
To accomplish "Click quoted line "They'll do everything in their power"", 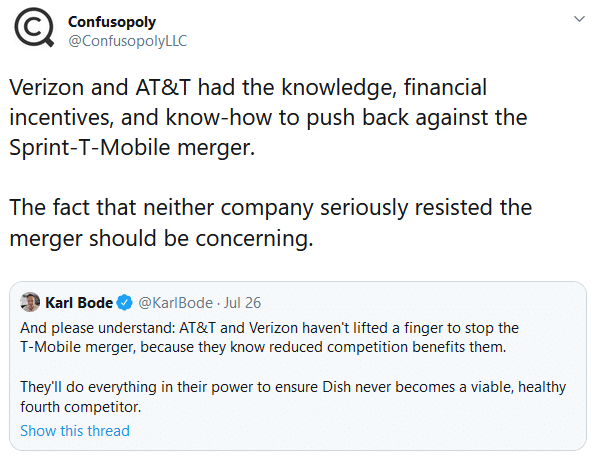I will pyautogui.click(x=293, y=387).
